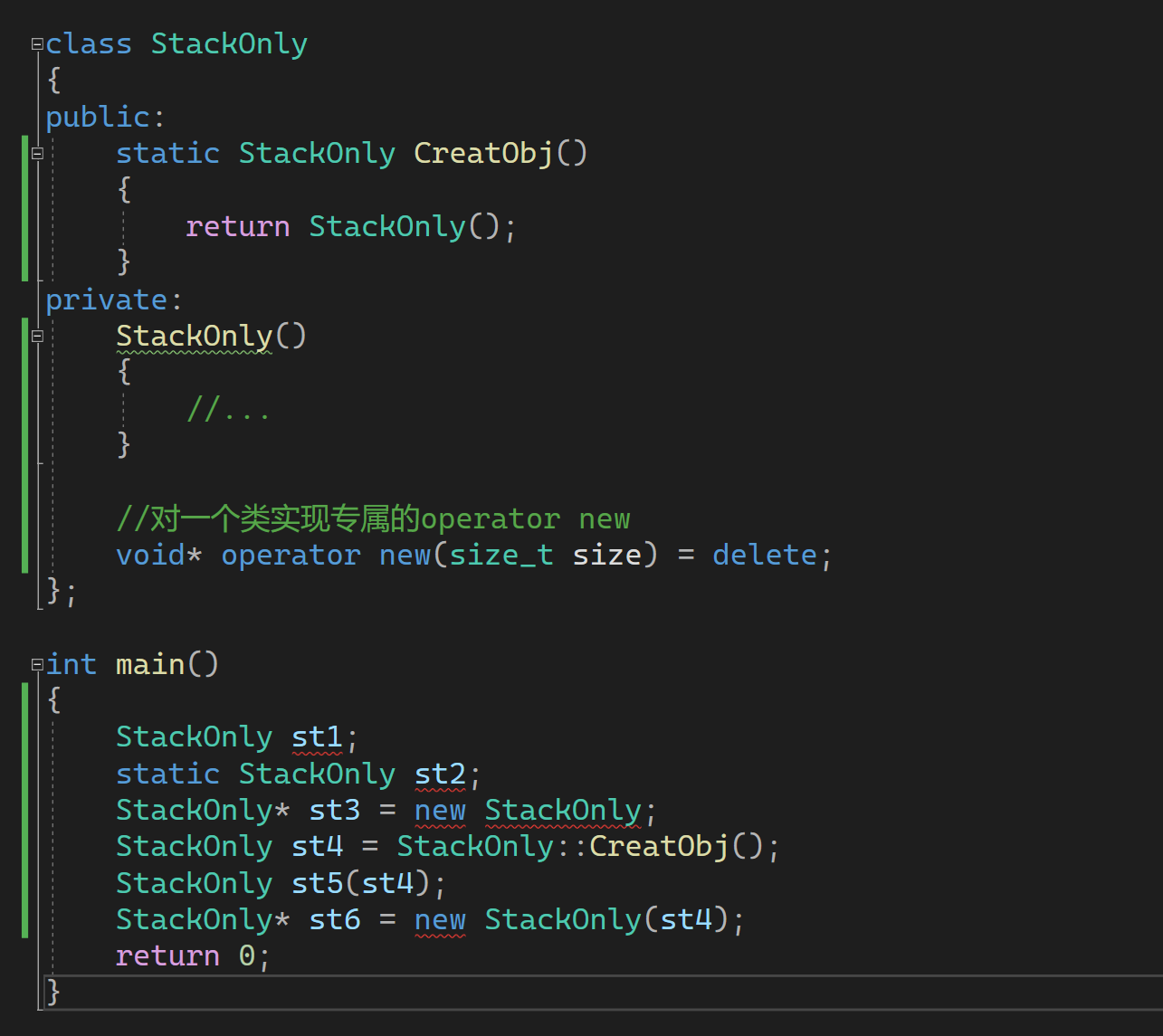Click the 'return StackOnly();' statement
Viewport: 1163px width, 1036px height.
351,226
